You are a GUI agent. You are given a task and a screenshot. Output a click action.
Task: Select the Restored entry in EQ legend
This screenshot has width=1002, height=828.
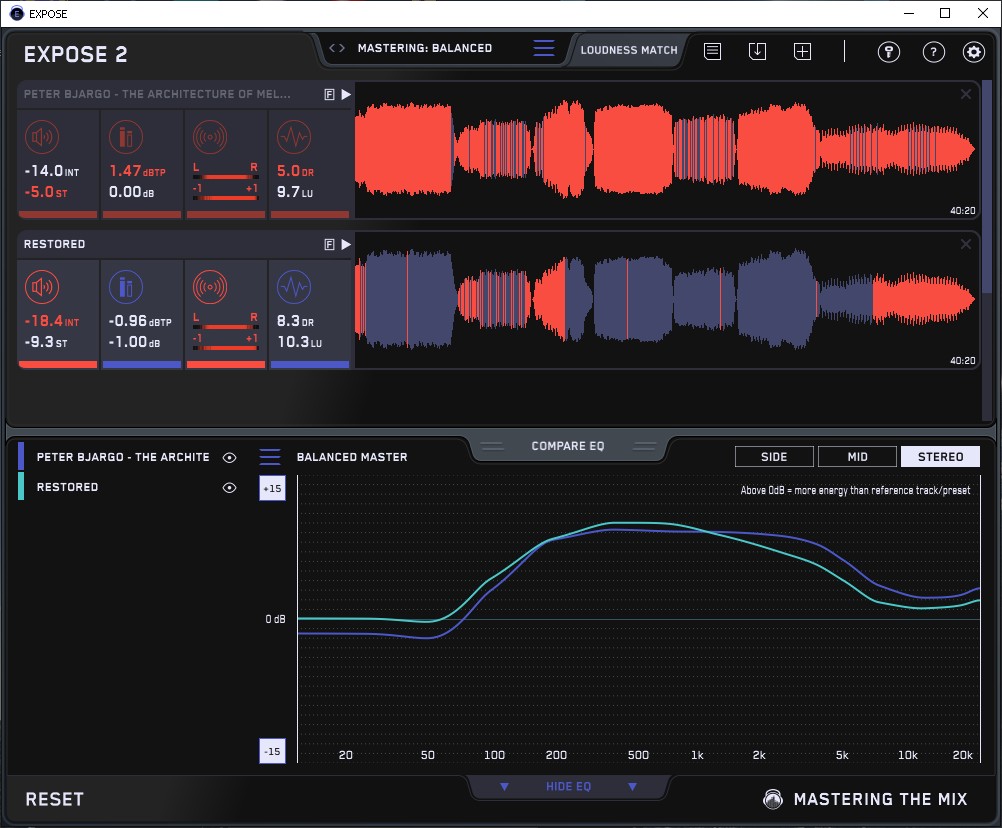tap(67, 487)
